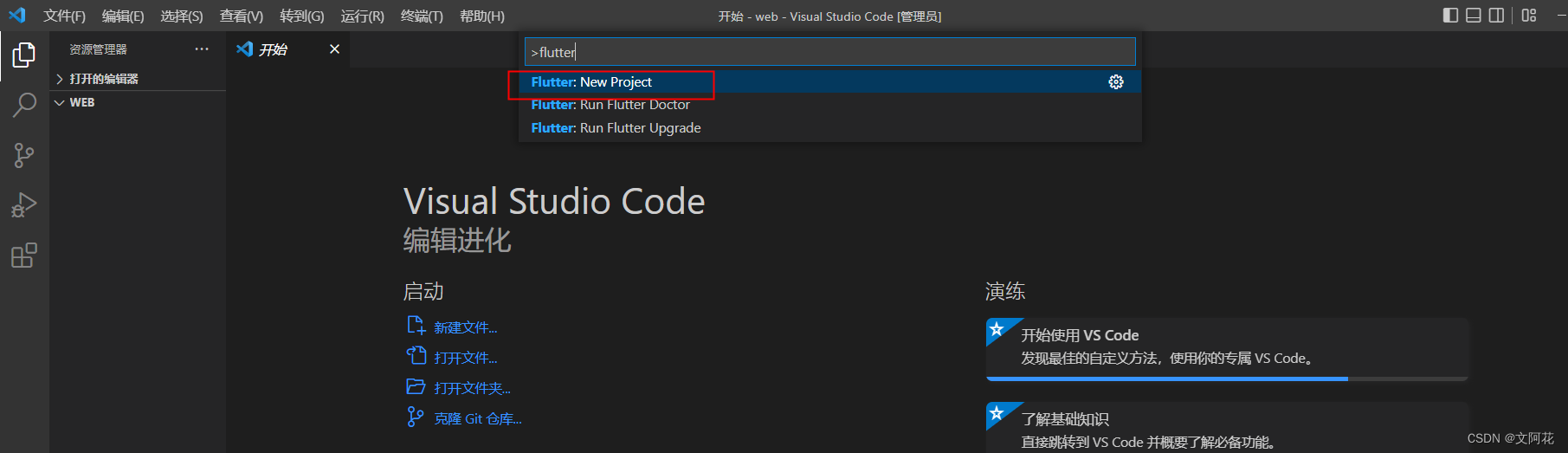1568x453 pixels.
Task: Click the VS Code logo in title bar
Action: [17, 16]
